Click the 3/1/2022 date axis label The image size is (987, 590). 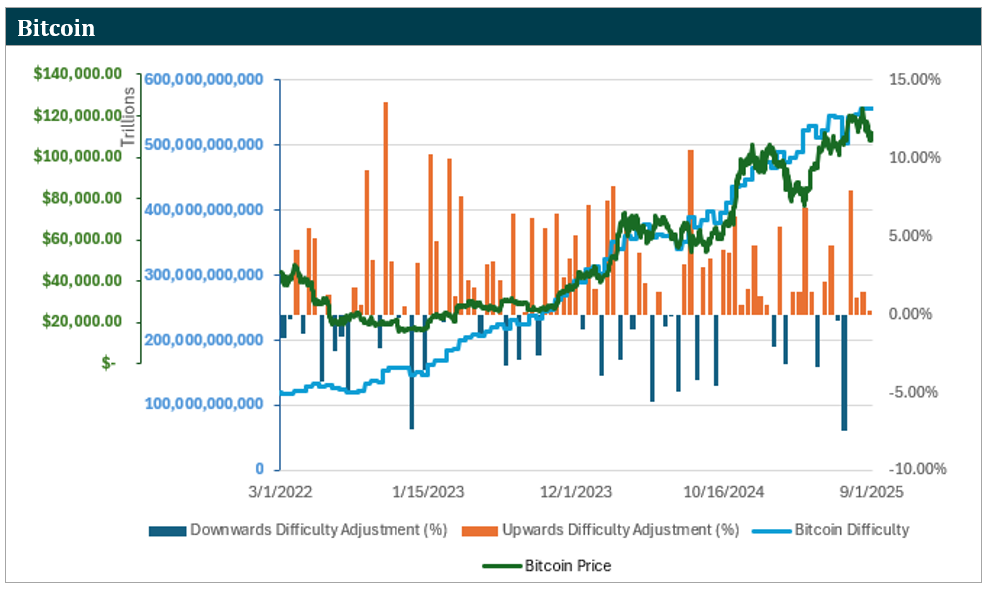click(281, 492)
